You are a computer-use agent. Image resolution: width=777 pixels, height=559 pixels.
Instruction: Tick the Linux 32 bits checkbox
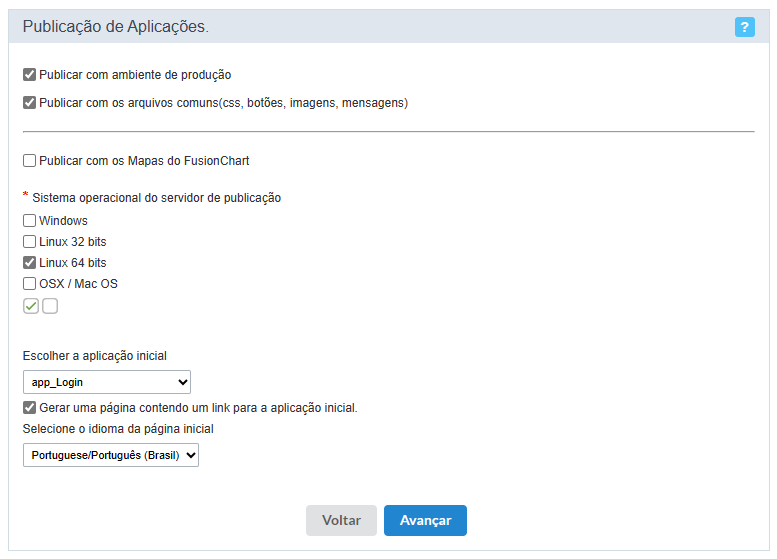[x=30, y=242]
